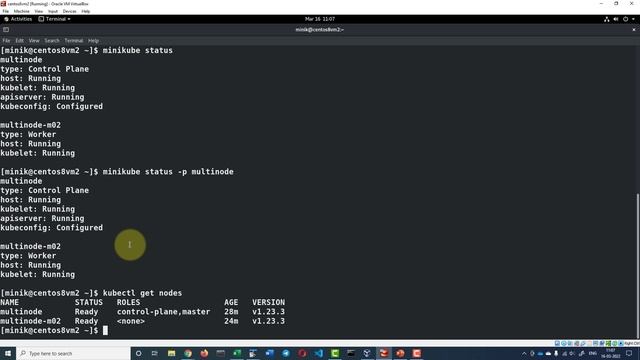Click the 'multinode-m02' row in nodes table
This screenshot has height=360, width=640.
click(x=142, y=321)
